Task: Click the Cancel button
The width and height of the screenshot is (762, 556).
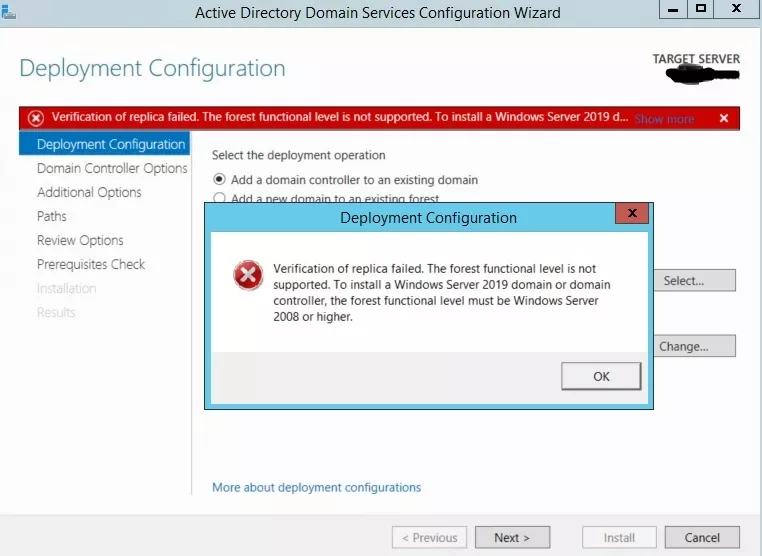Action: [x=702, y=538]
